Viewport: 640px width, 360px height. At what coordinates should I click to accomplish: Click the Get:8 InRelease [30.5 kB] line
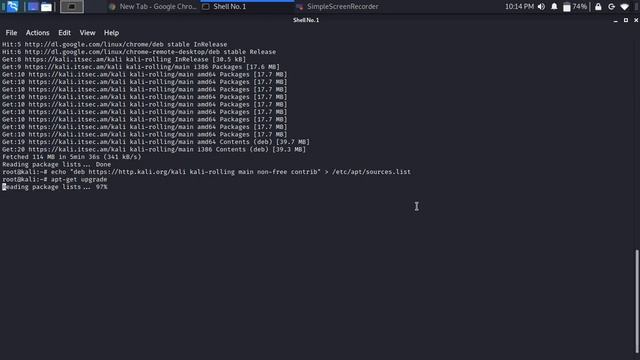[x=124, y=59]
